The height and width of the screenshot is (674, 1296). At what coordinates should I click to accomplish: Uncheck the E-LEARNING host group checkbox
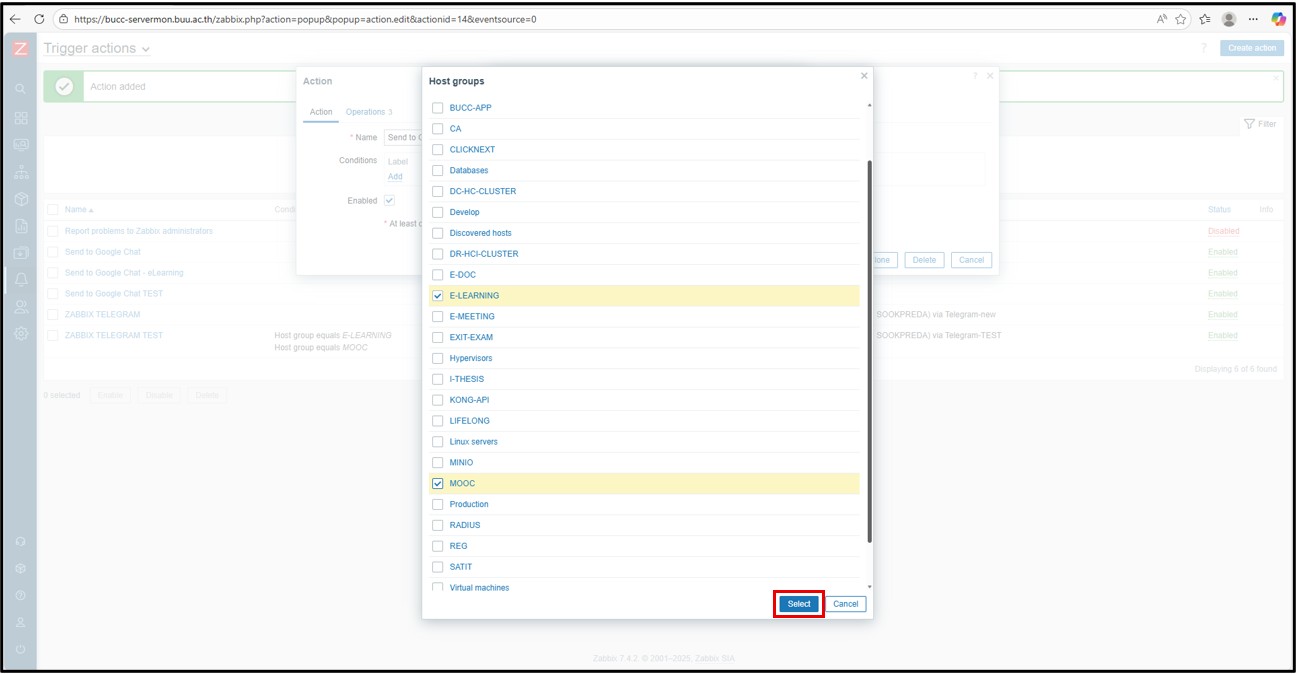tap(437, 296)
